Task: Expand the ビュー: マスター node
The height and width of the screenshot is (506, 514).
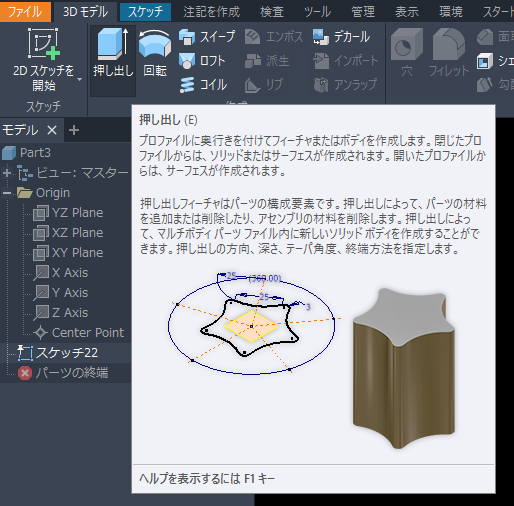Action: point(7,173)
